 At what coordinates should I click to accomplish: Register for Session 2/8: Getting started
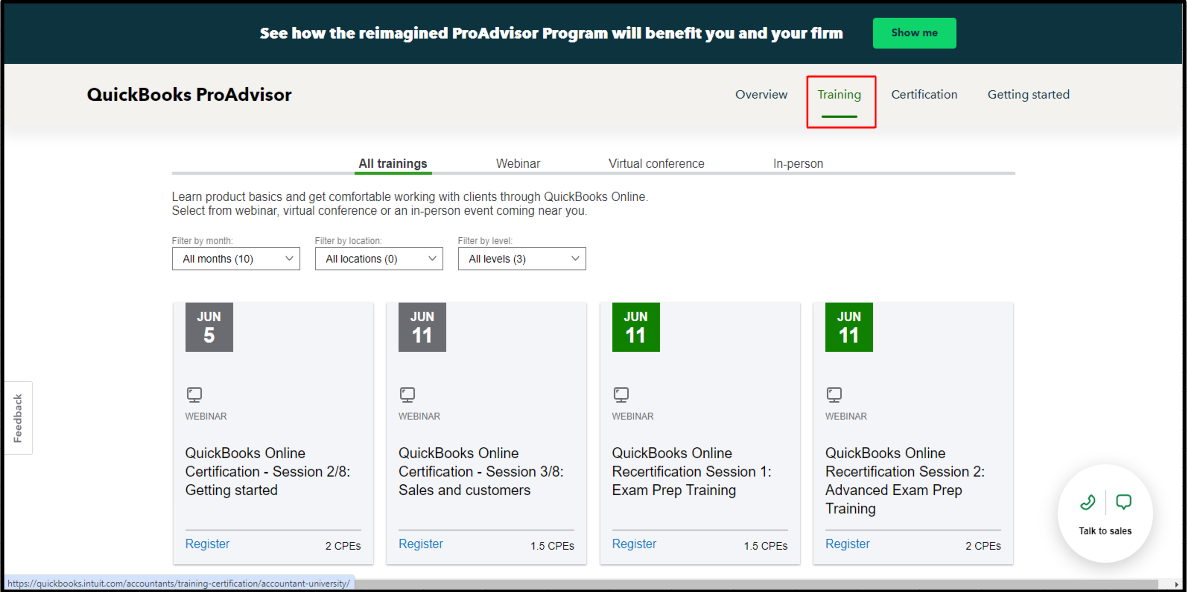point(207,544)
